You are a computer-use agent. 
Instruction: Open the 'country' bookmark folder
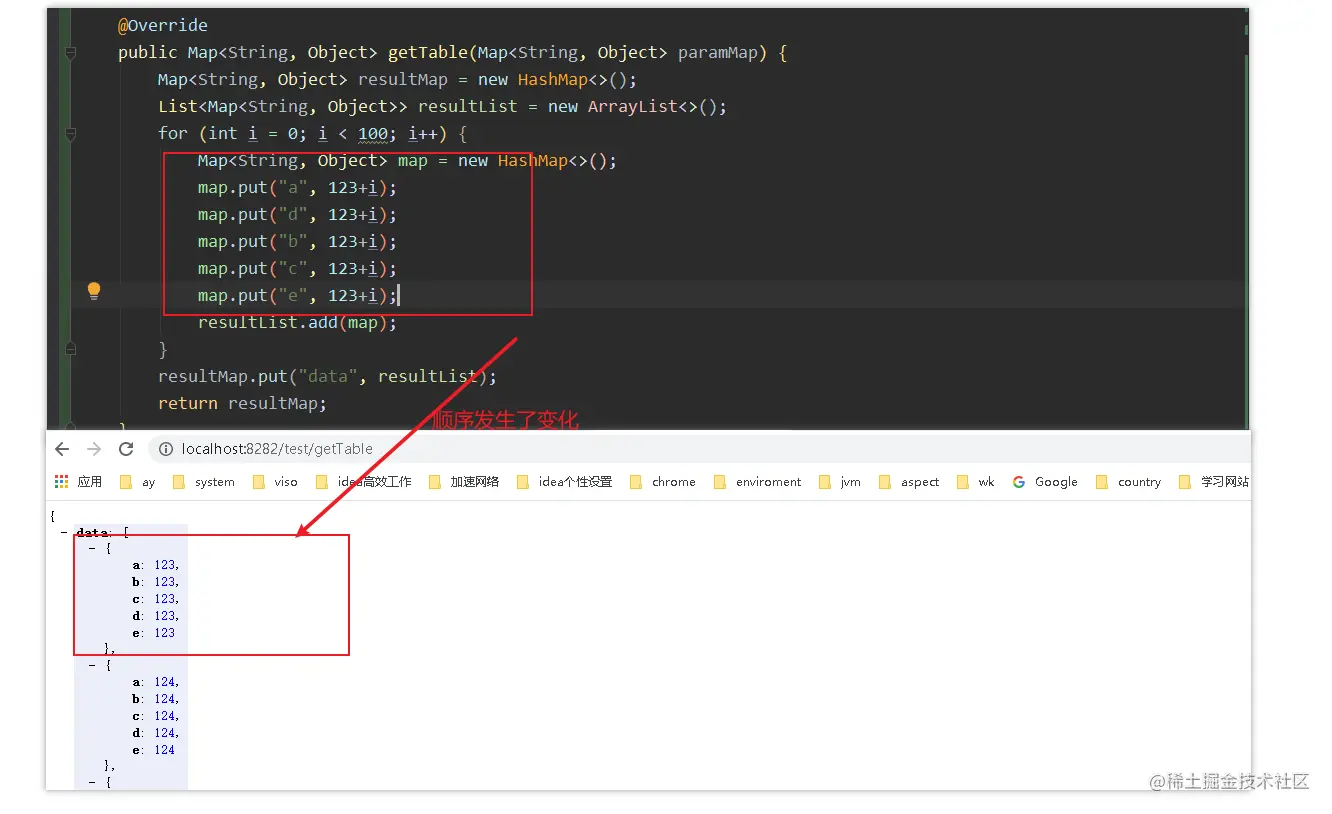(1128, 482)
